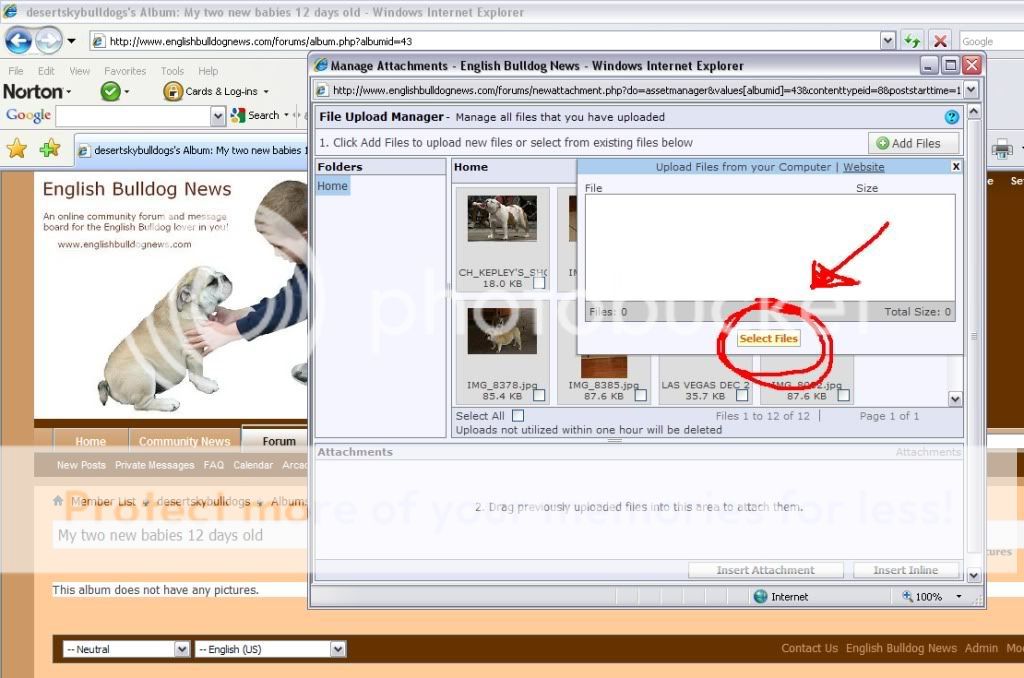Image resolution: width=1024 pixels, height=678 pixels.
Task: Click the Select Files button
Action: tap(768, 339)
